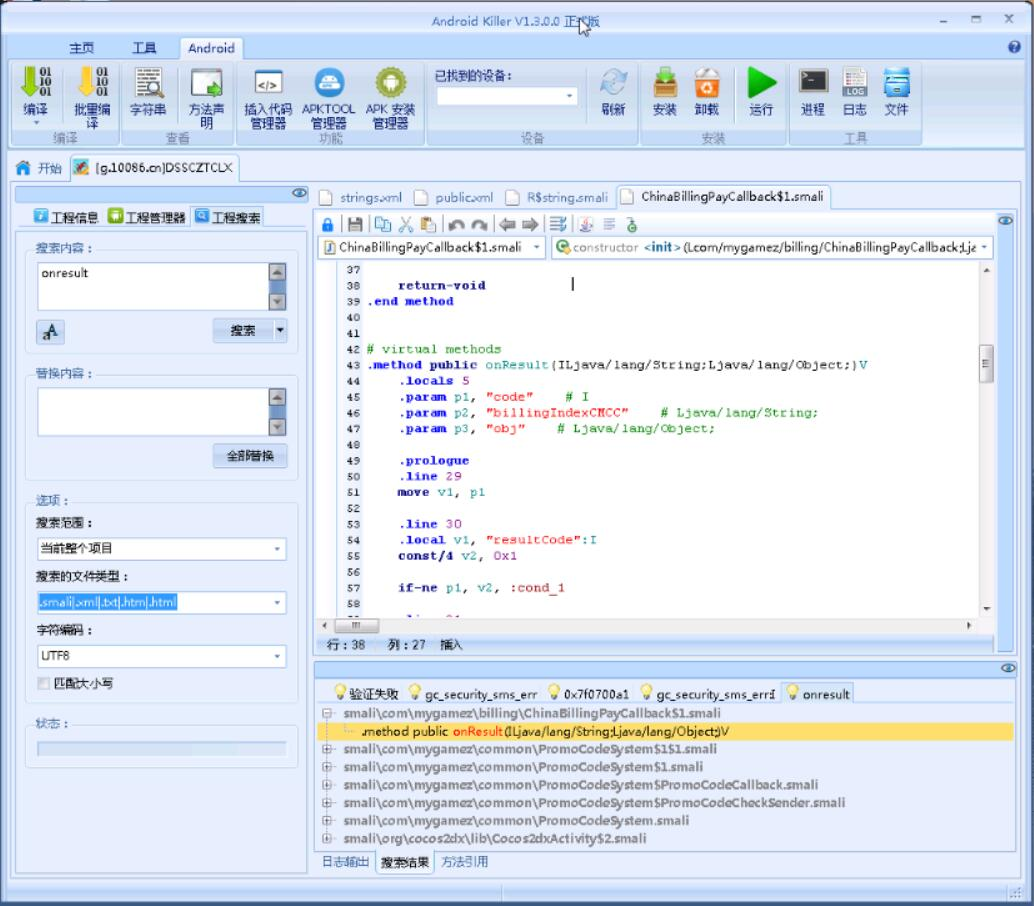Viewport: 1034px width, 906px height.
Task: Toggle the eye icon on left panel header
Action: (x=299, y=193)
